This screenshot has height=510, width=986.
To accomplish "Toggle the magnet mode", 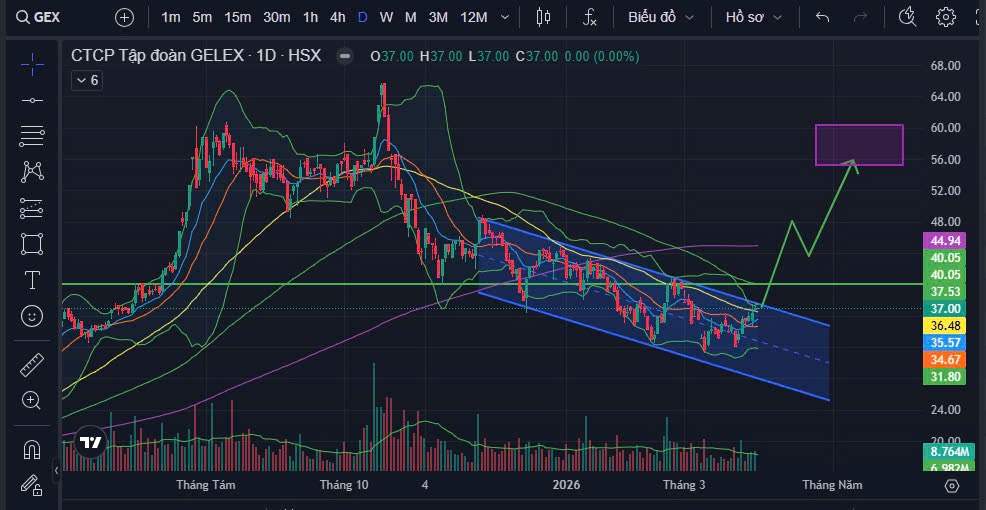I will pyautogui.click(x=31, y=449).
